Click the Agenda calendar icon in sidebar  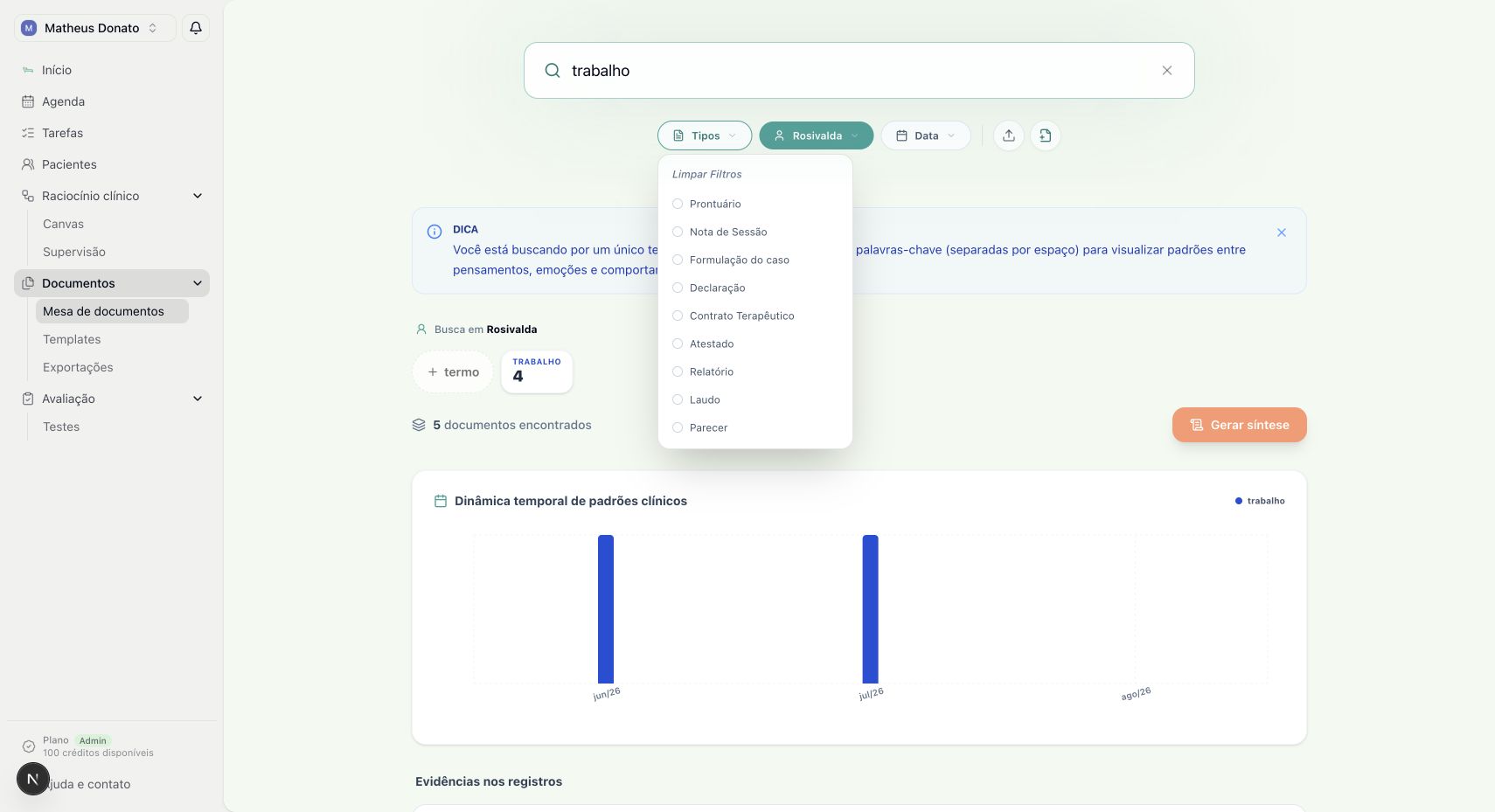coord(28,101)
